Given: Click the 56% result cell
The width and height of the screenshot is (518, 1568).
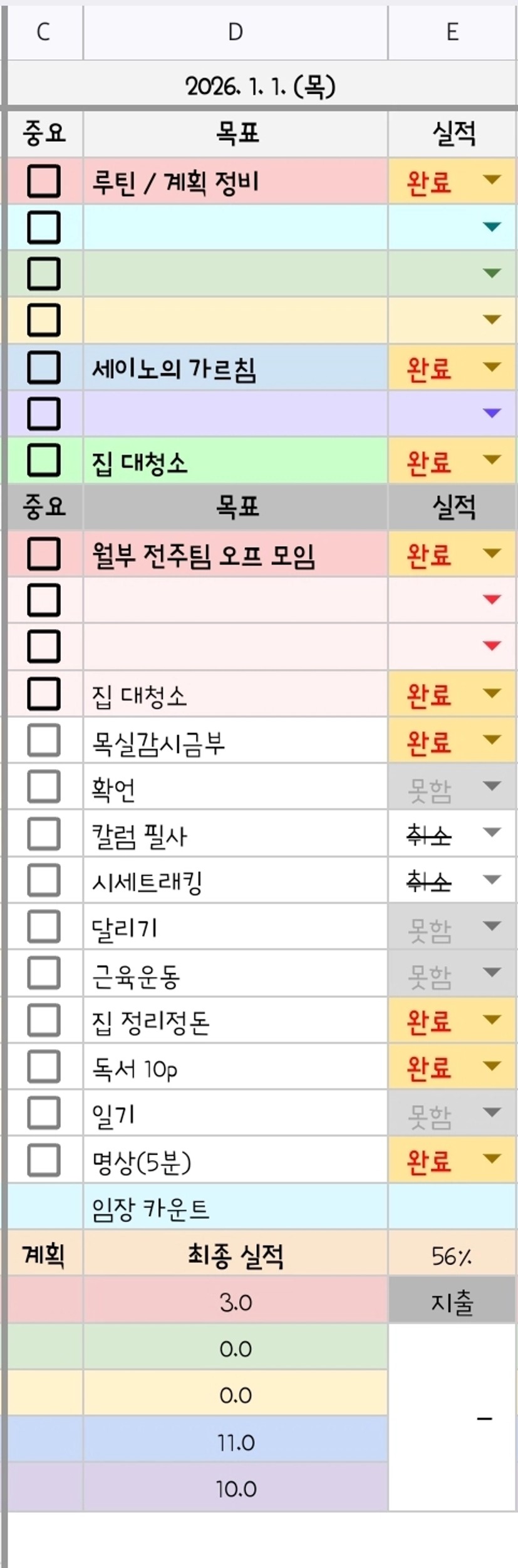Looking at the screenshot, I should 452,1254.
